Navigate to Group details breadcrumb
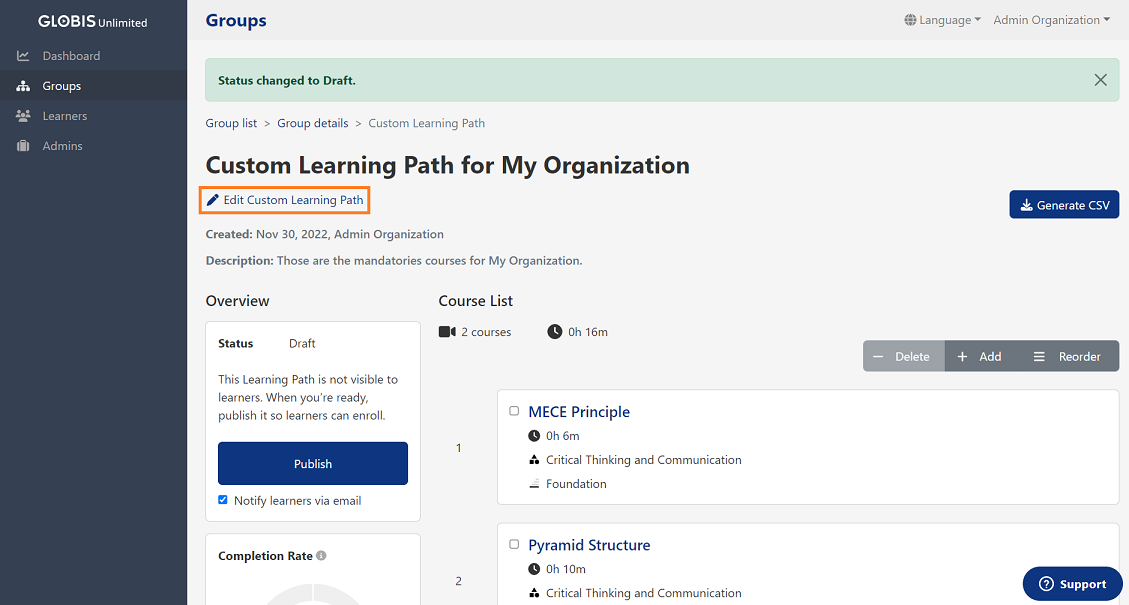Image resolution: width=1129 pixels, height=605 pixels. (x=312, y=123)
